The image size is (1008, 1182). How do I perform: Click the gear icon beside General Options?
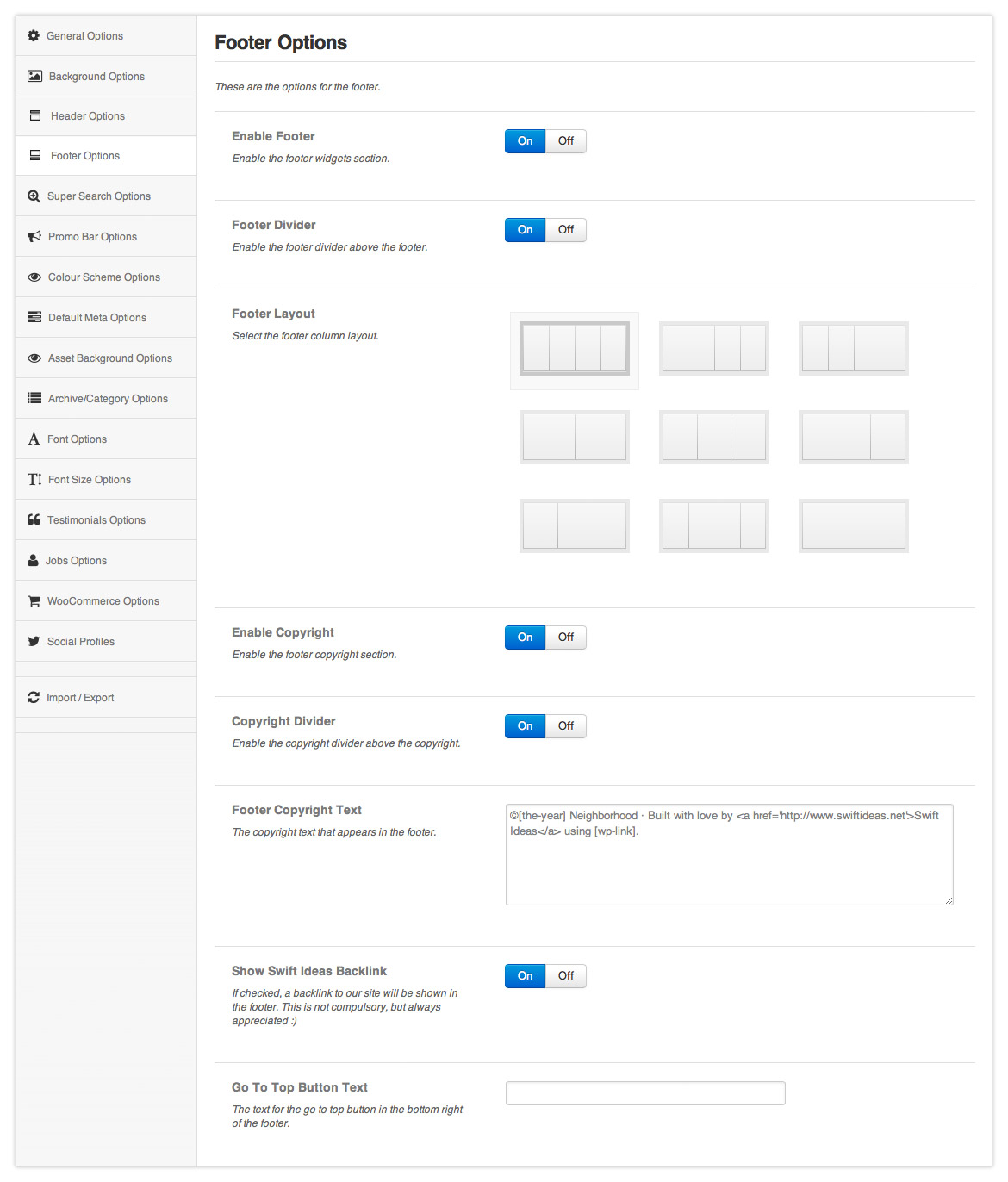(x=34, y=36)
